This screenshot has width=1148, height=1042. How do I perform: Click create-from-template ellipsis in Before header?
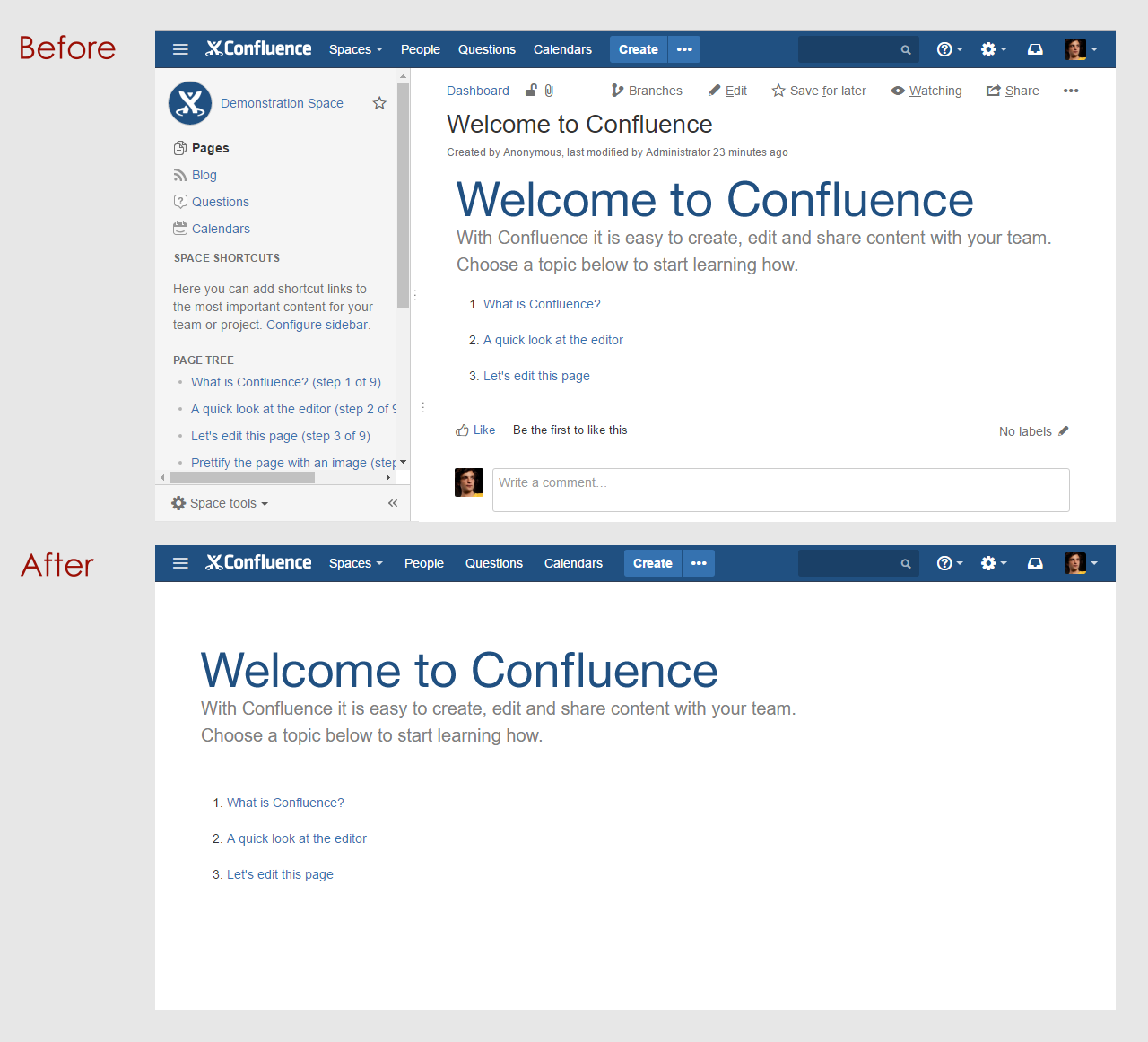pyautogui.click(x=684, y=49)
